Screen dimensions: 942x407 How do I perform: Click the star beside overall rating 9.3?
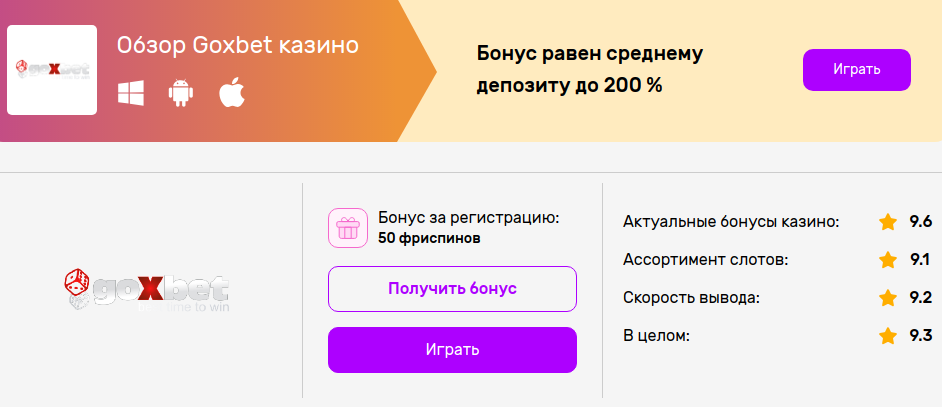point(887,335)
